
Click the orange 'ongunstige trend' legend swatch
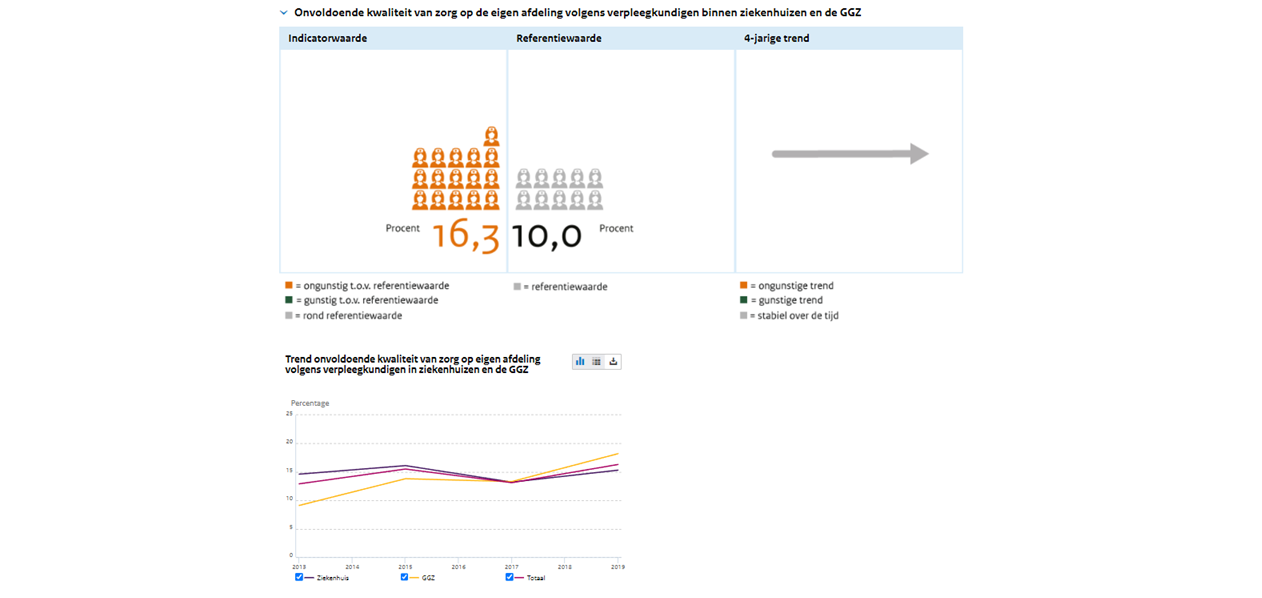[x=743, y=286]
